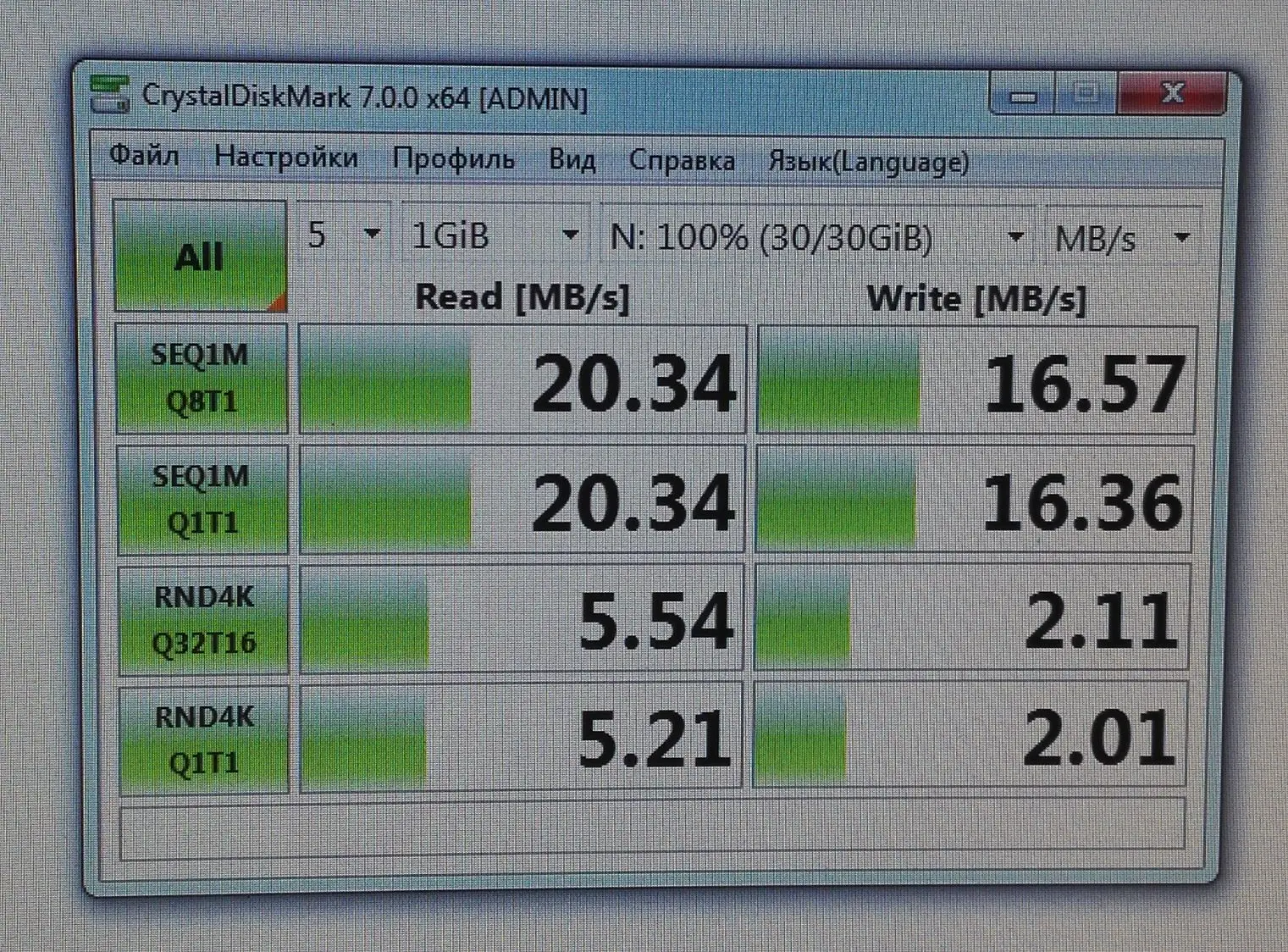The image size is (1288, 952).
Task: Open the Вид menu
Action: click(x=572, y=160)
